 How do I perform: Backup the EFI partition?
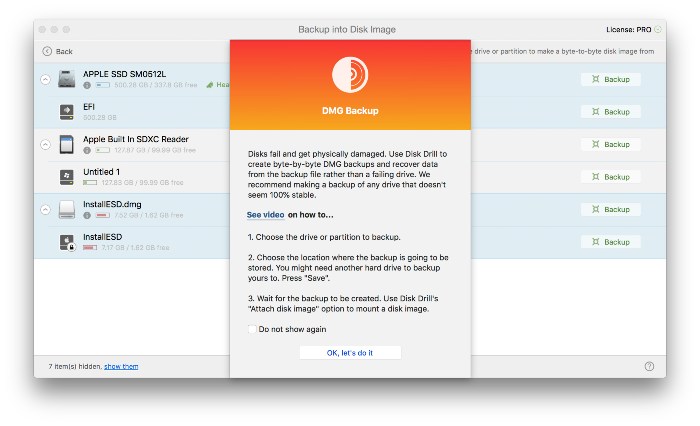click(611, 112)
